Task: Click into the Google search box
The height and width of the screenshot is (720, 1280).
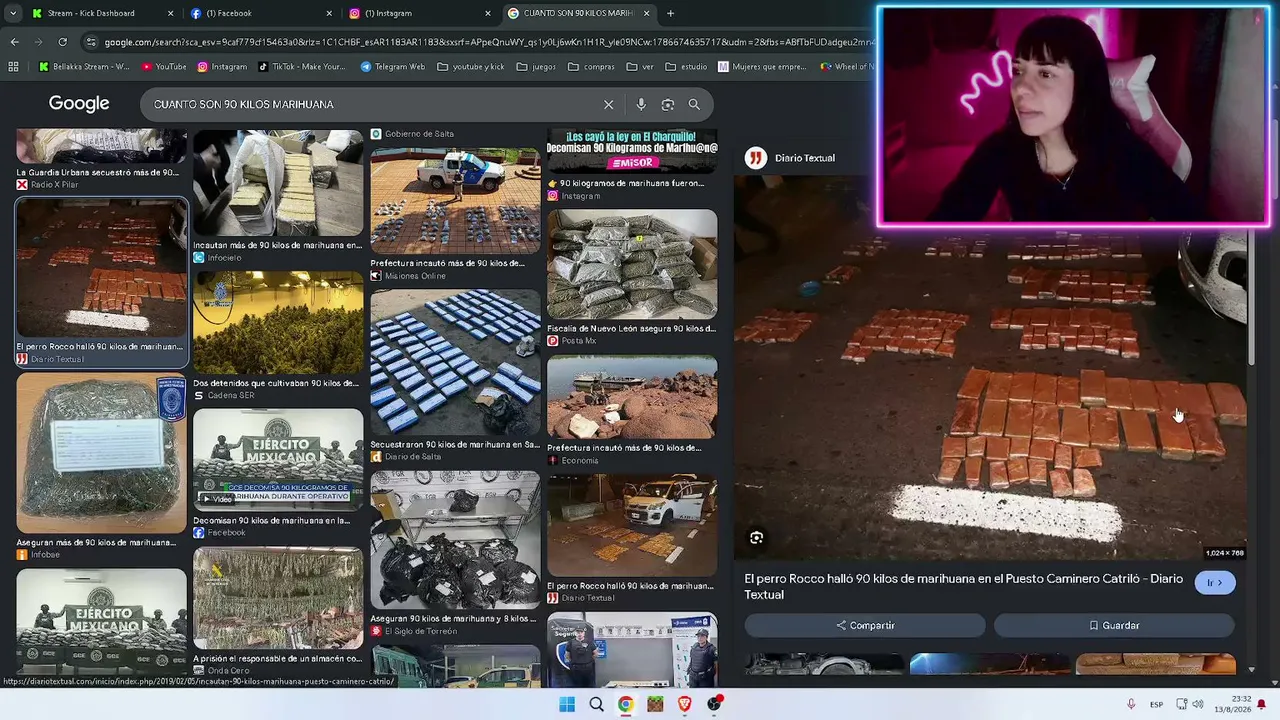Action: coord(370,104)
